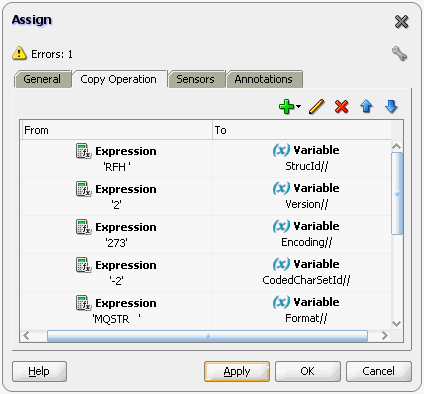Click the vertical scrollbar up arrow
Screen dimensions: 424x394
tap(397, 146)
